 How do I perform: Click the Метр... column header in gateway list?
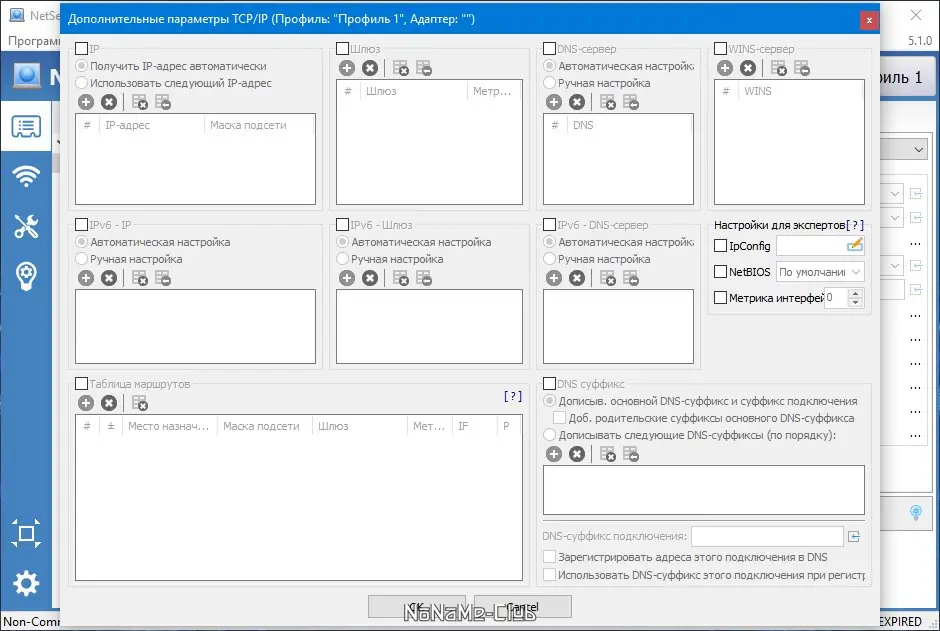point(493,91)
